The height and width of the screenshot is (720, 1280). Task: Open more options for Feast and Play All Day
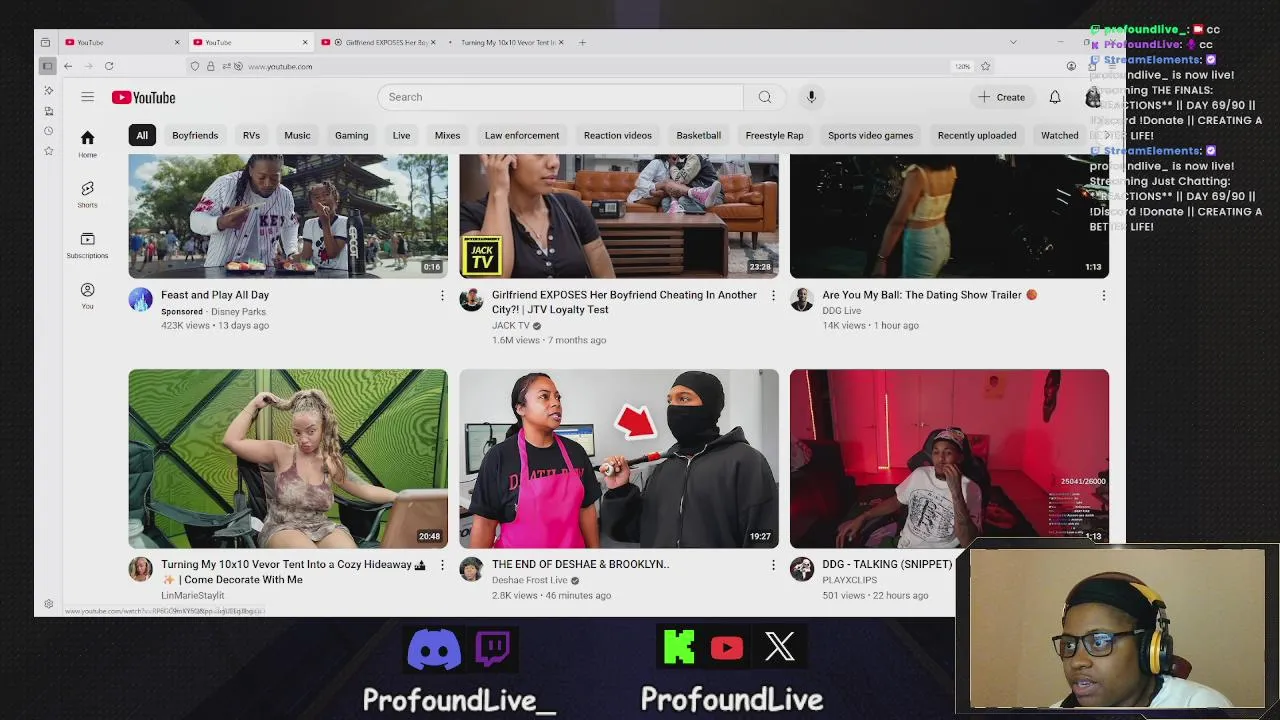click(x=442, y=295)
